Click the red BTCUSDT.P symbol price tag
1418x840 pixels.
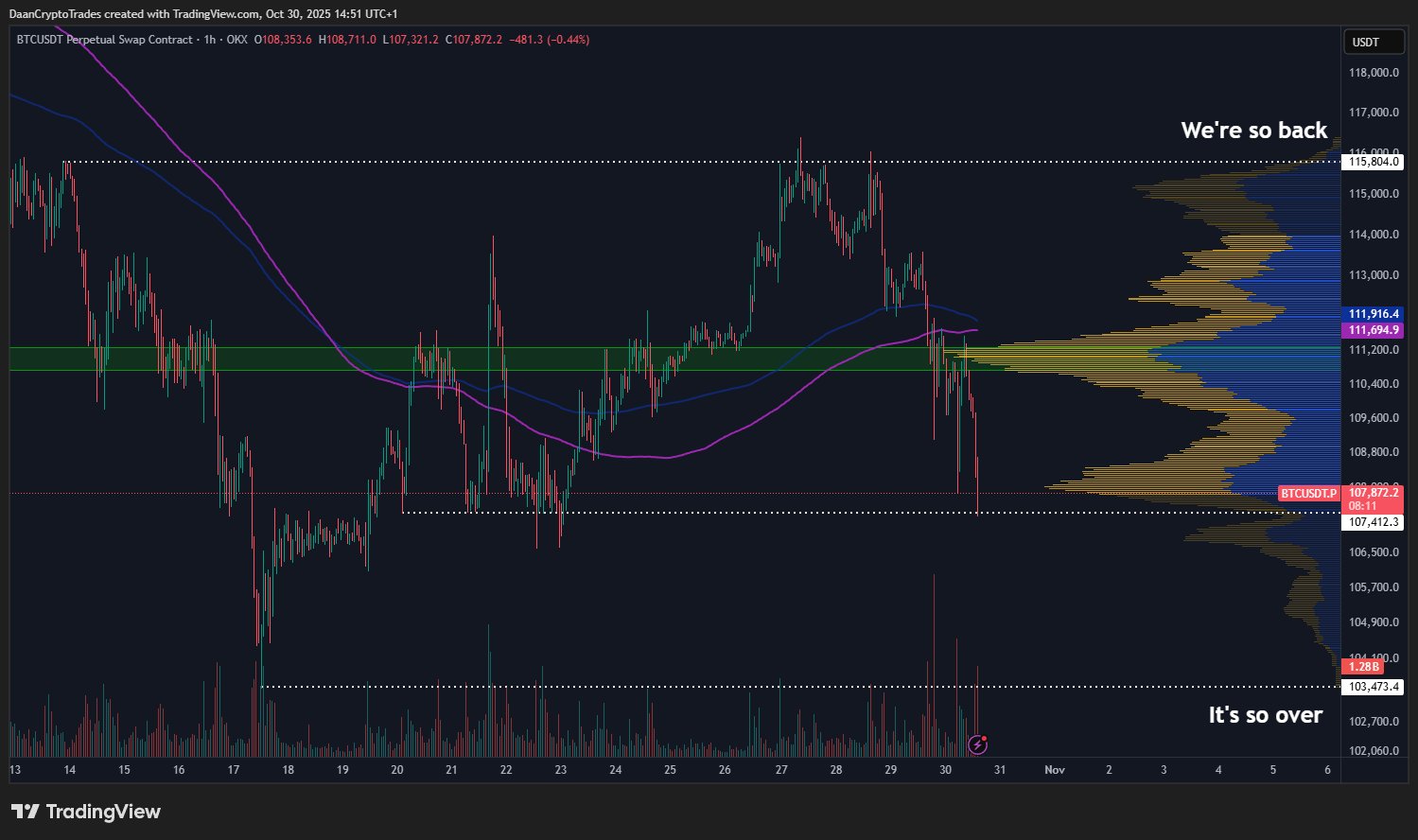tap(1308, 494)
